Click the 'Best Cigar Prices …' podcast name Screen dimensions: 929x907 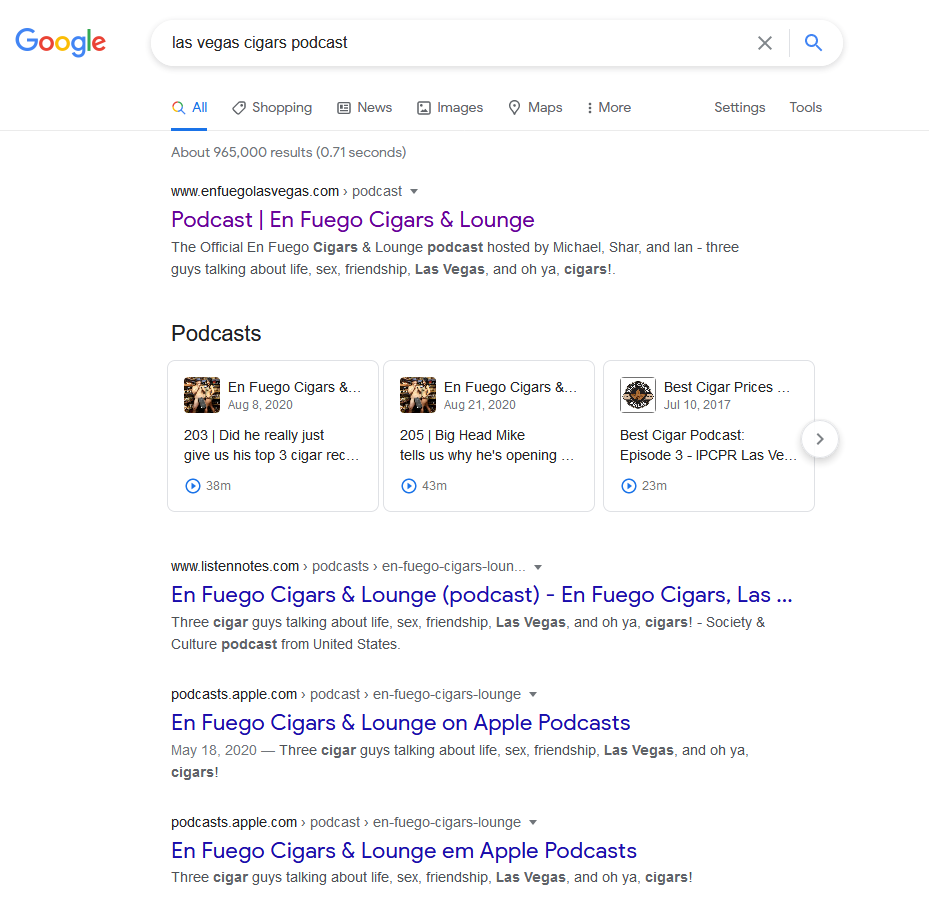[727, 387]
